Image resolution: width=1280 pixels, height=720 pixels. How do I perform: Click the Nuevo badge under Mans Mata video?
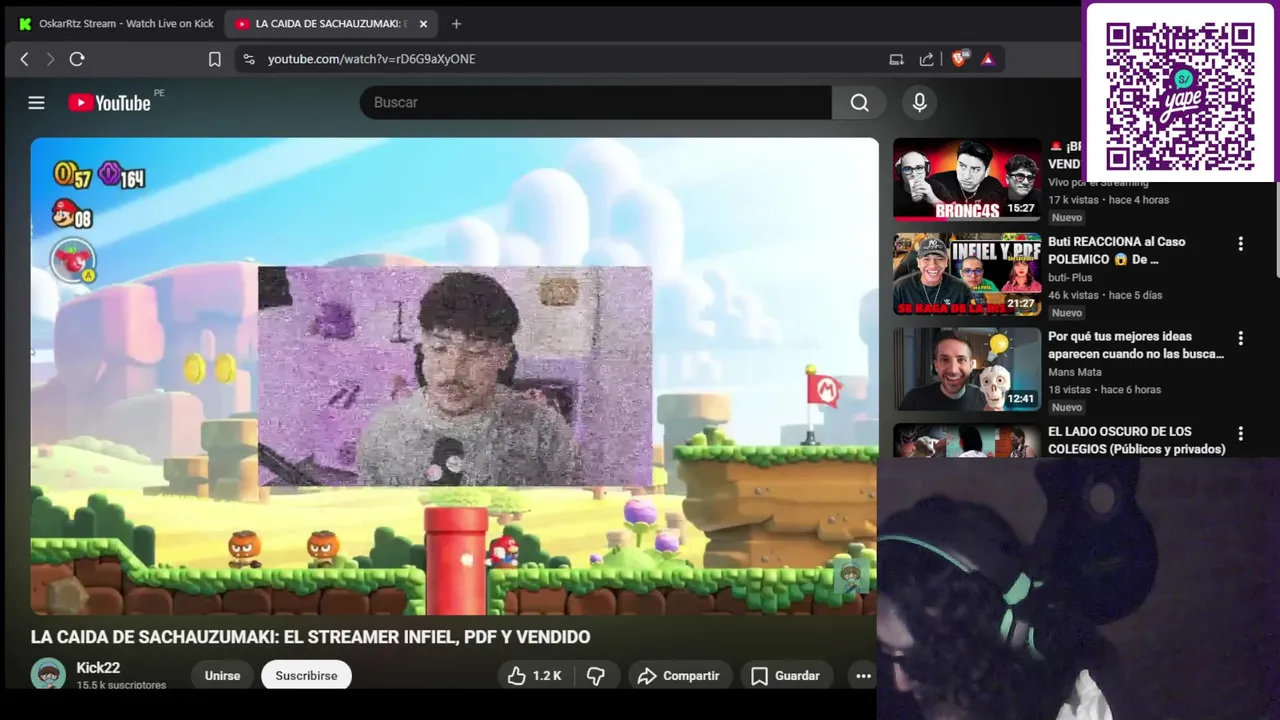click(x=1067, y=407)
